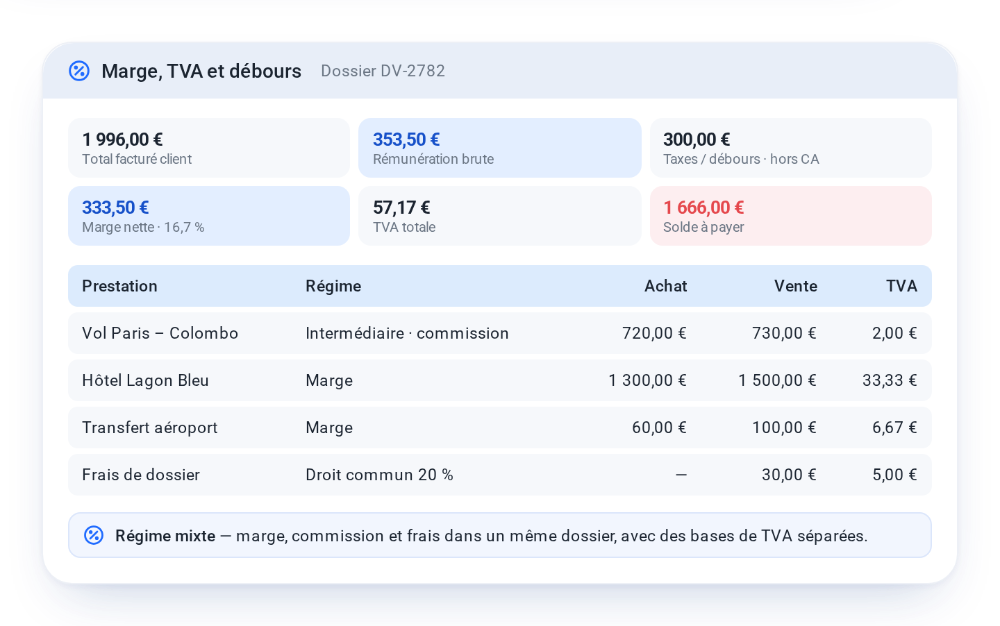The width and height of the screenshot is (1000, 626).
Task: Click the 'Achat' column header
Action: click(666, 286)
